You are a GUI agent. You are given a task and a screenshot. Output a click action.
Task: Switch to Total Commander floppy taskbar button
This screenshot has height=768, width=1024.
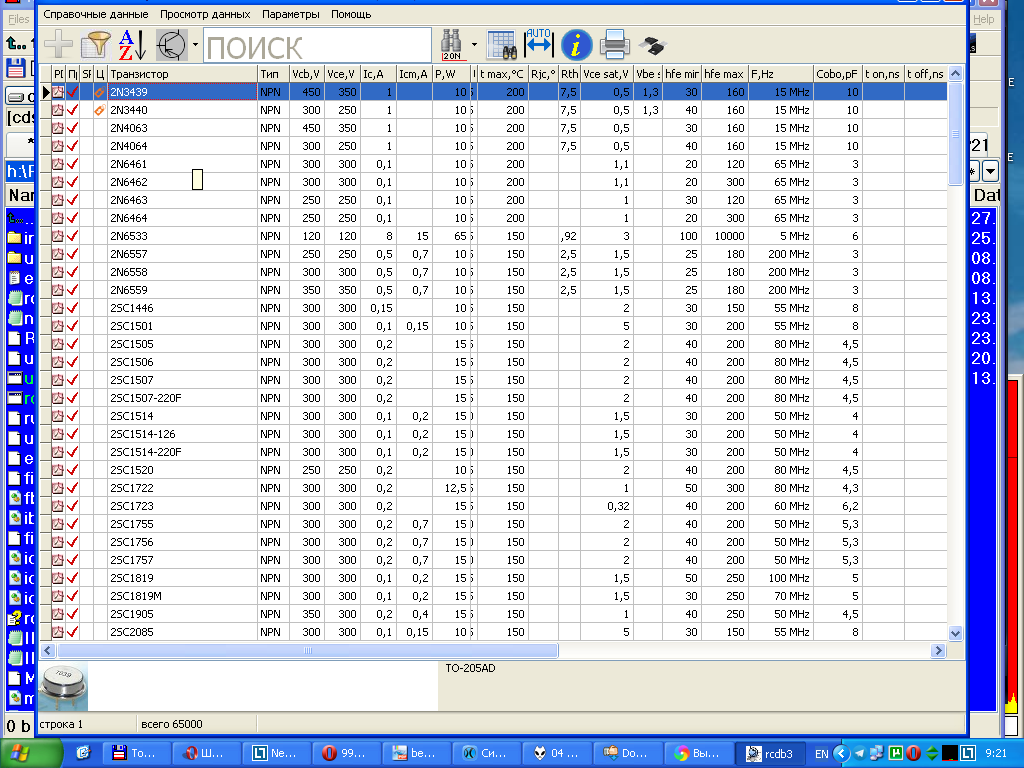[x=136, y=754]
